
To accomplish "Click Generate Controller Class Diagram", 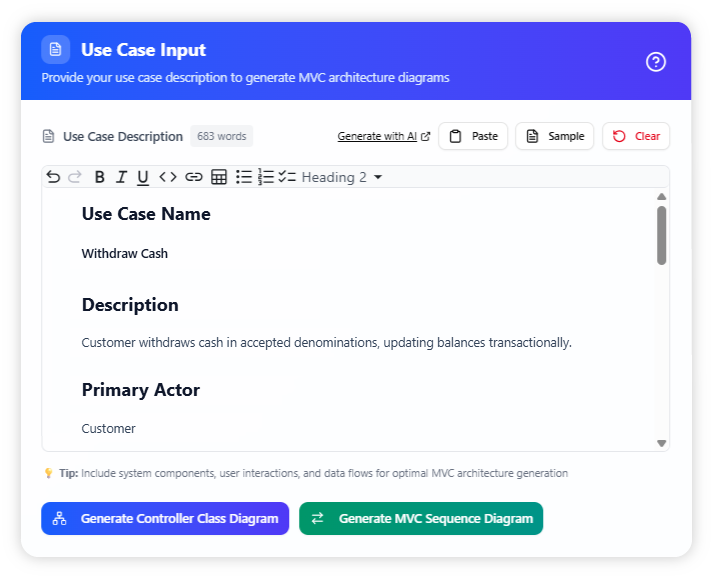I will [x=165, y=518].
